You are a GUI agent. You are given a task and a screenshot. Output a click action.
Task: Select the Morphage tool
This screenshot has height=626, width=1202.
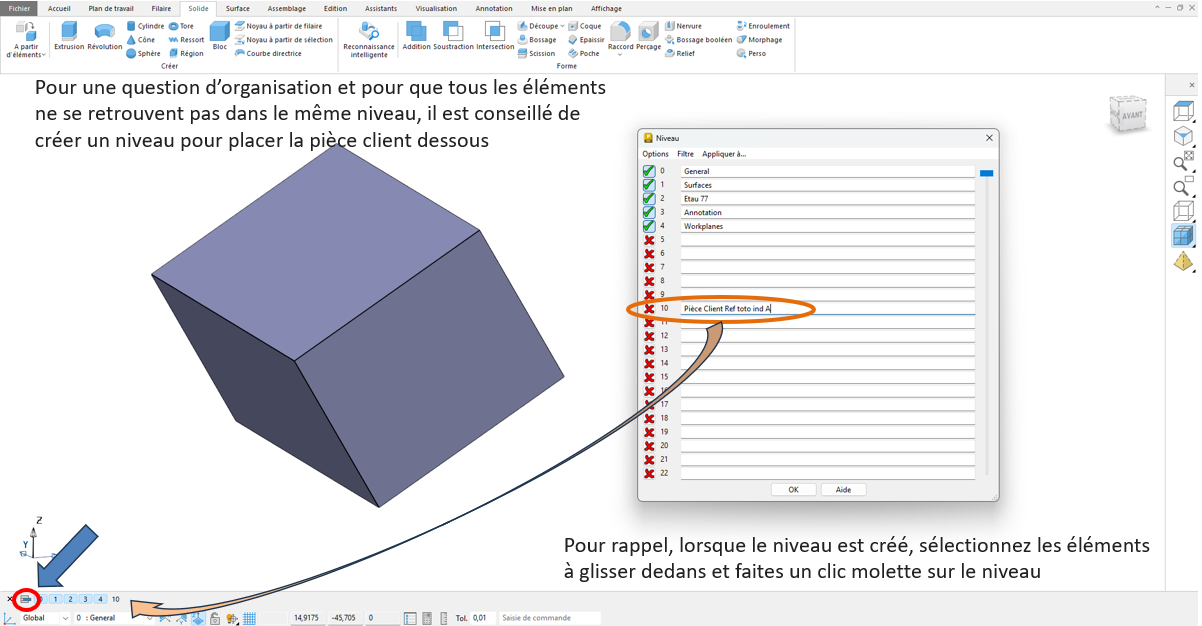click(759, 40)
